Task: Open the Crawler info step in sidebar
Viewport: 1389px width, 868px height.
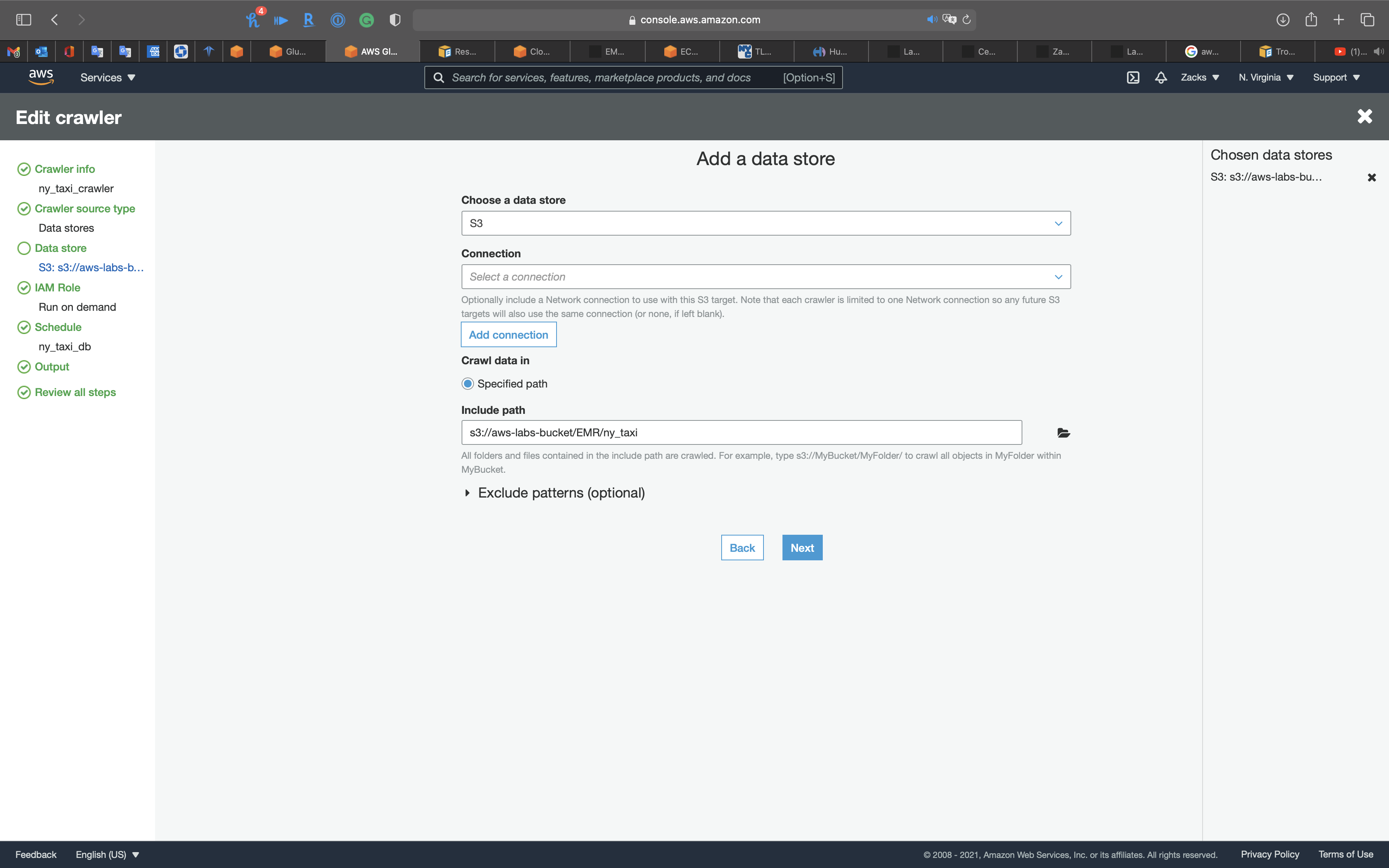Action: (64, 169)
